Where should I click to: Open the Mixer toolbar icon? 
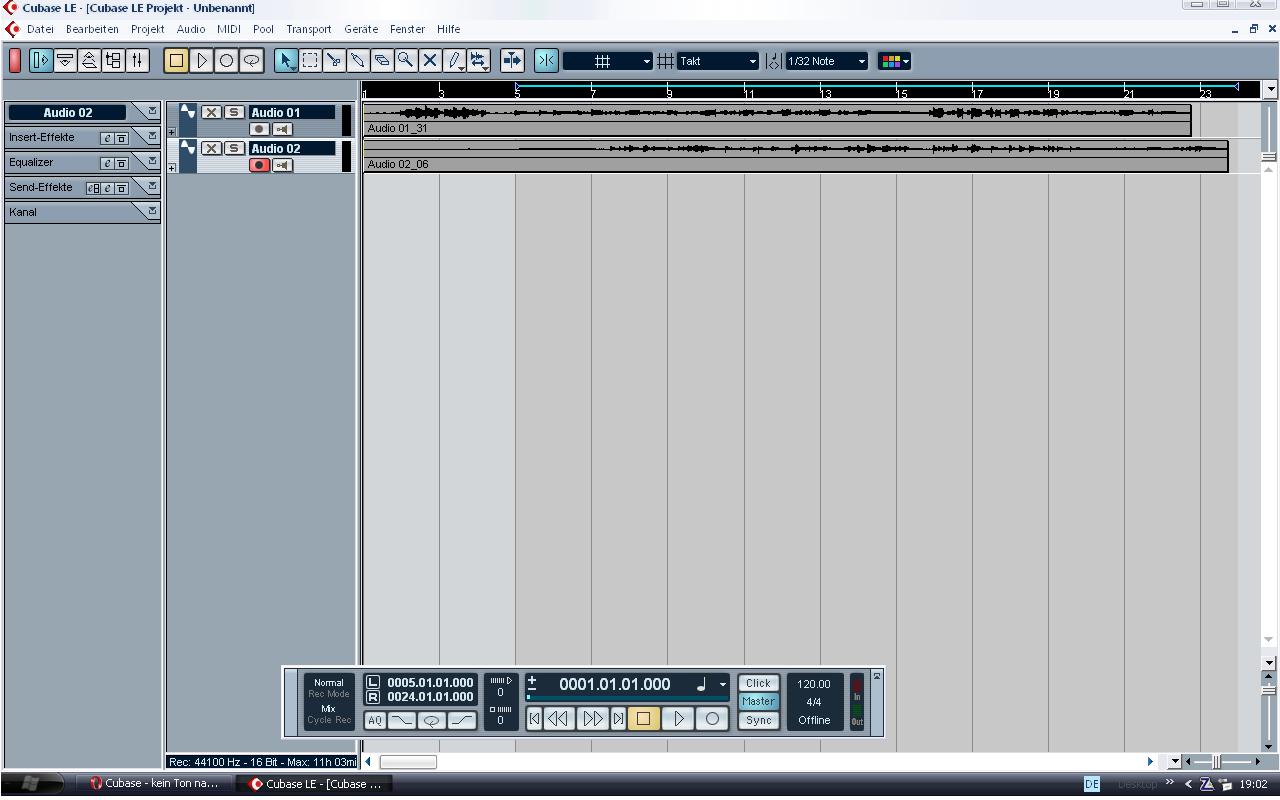click(x=137, y=61)
